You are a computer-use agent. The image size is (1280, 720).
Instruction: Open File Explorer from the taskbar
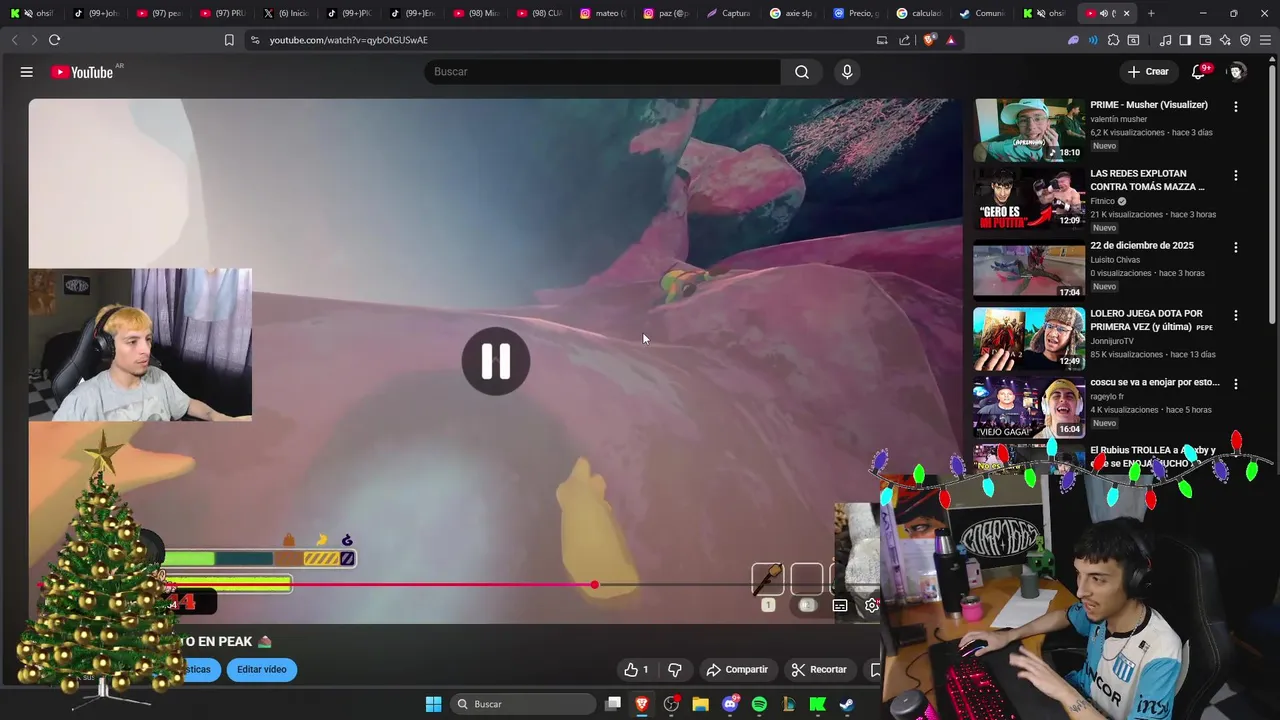701,704
